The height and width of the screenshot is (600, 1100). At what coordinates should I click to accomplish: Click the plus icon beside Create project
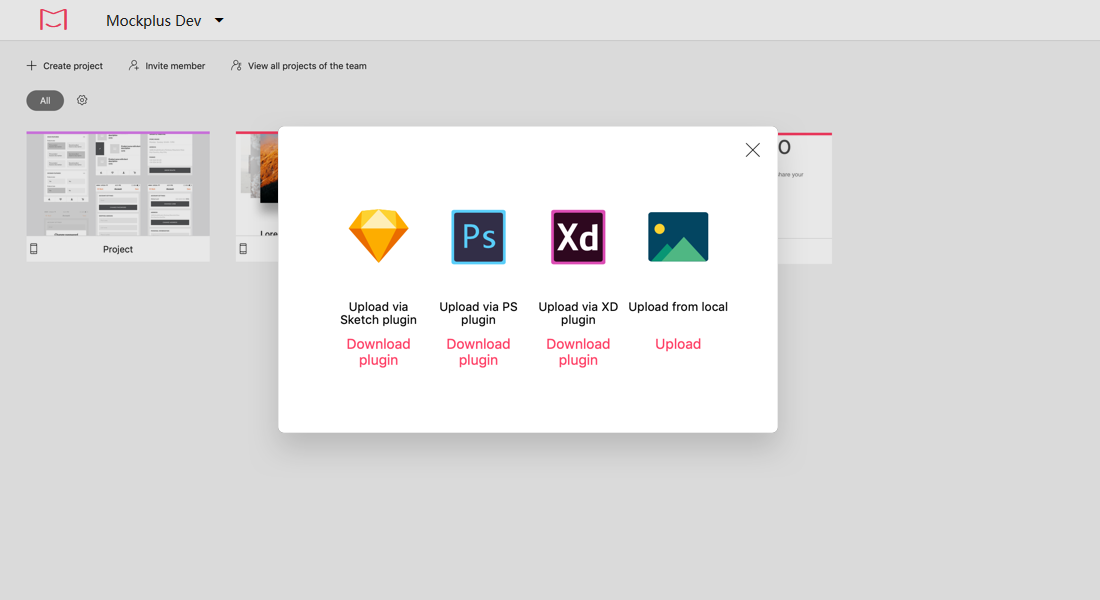pyautogui.click(x=32, y=65)
